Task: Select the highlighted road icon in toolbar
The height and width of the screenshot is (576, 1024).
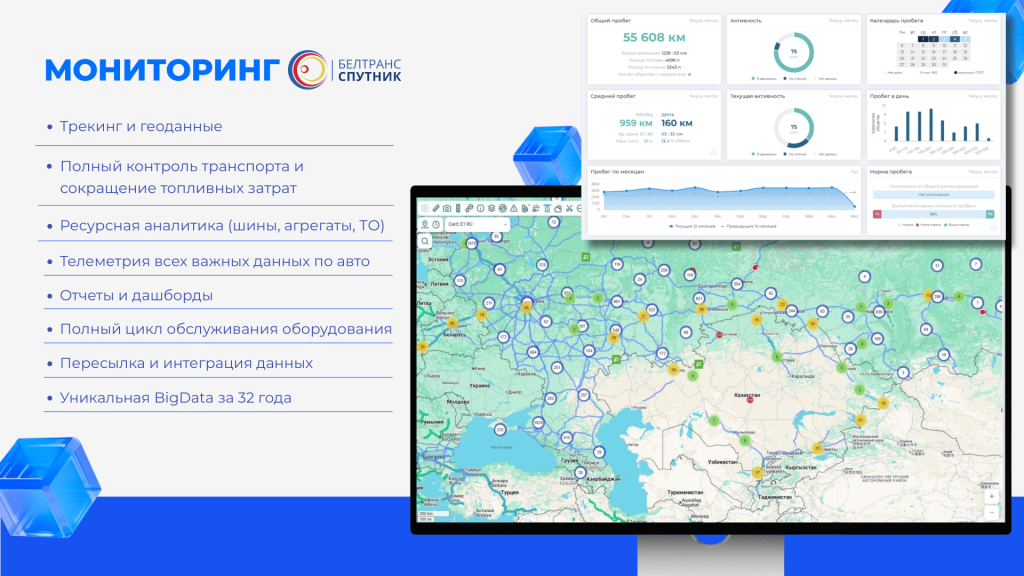Action: coord(547,208)
